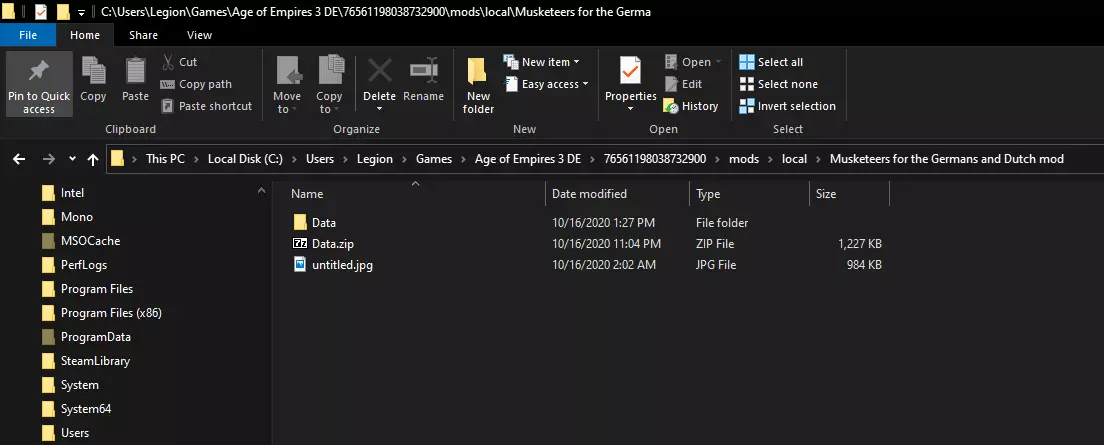
Task: Click the Copy ribbon icon
Action: (x=93, y=72)
